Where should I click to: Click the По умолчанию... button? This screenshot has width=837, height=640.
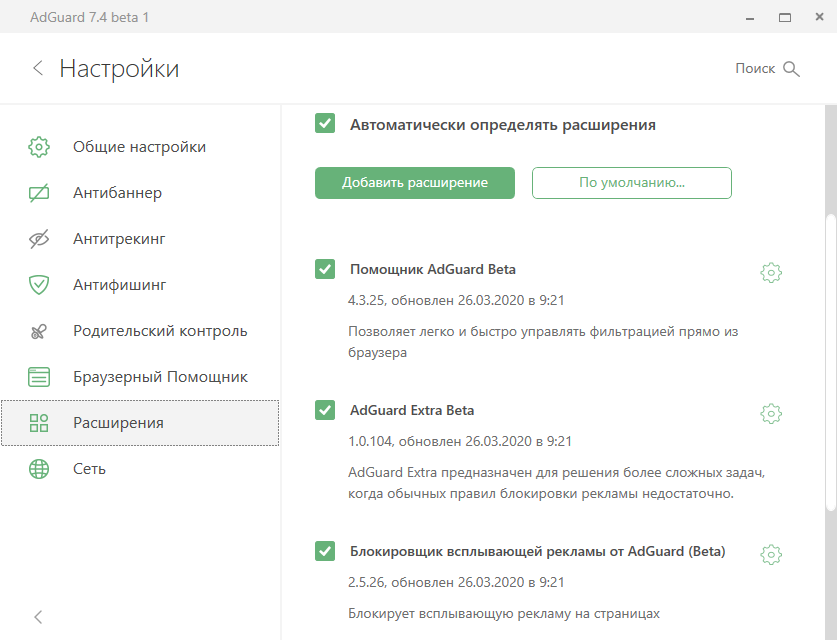click(632, 183)
